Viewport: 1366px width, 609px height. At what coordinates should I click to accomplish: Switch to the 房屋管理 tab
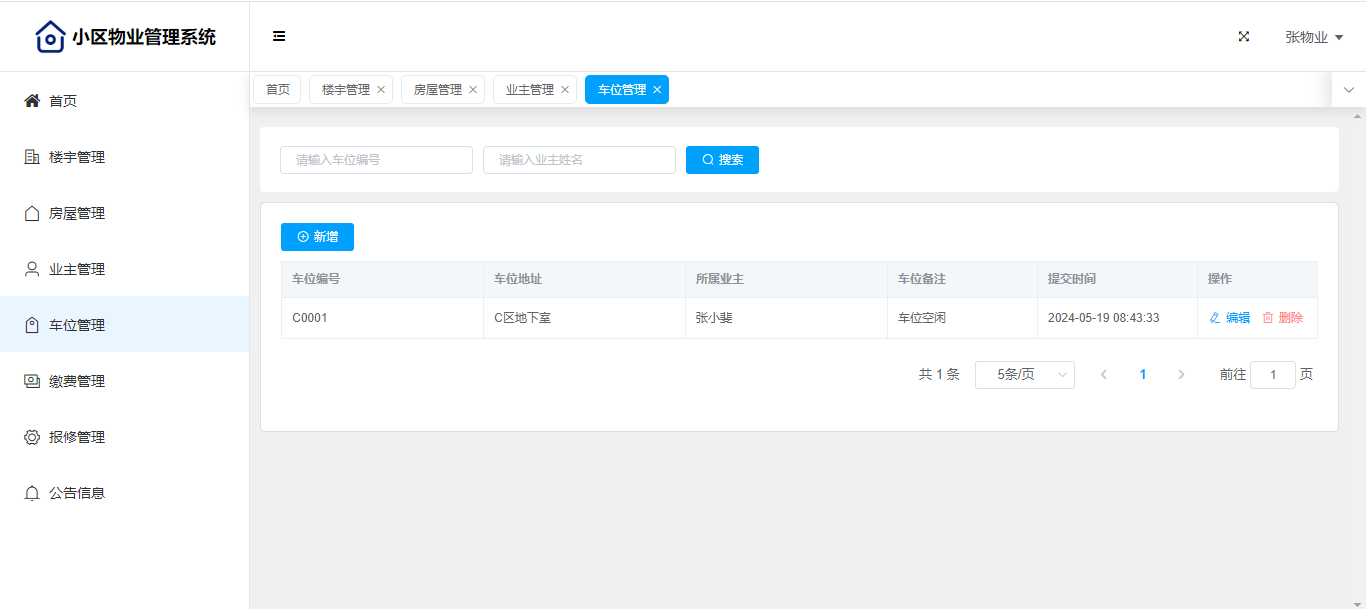click(x=437, y=90)
